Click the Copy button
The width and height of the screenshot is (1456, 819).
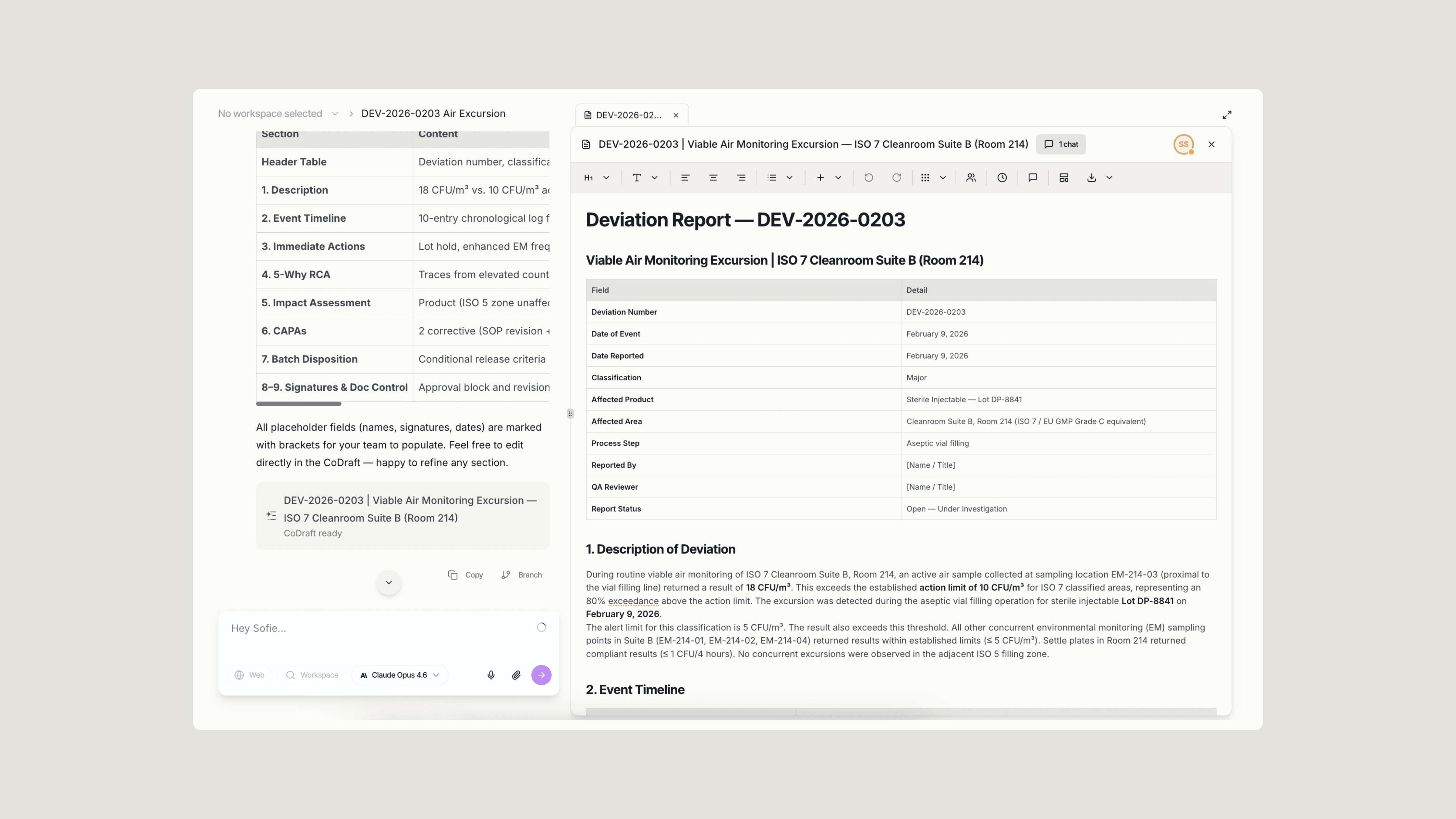pos(466,575)
